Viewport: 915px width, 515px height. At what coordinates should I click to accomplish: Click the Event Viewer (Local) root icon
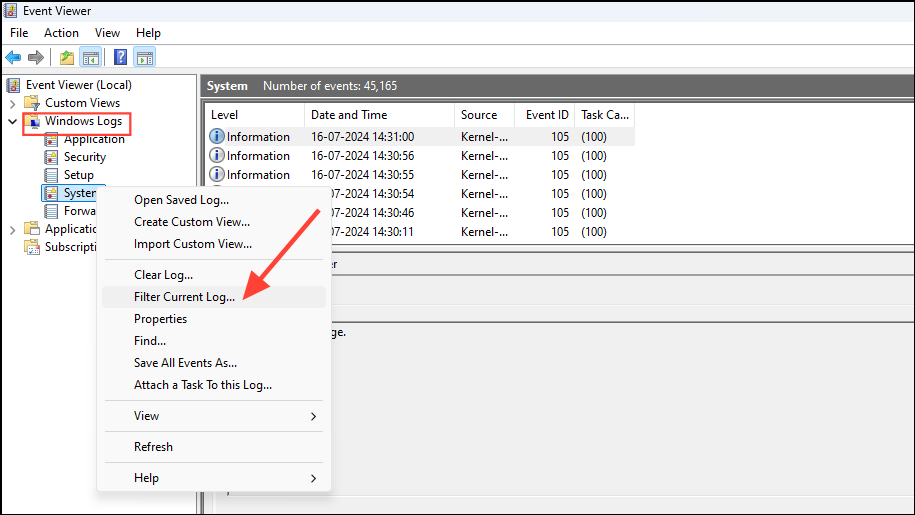click(13, 85)
